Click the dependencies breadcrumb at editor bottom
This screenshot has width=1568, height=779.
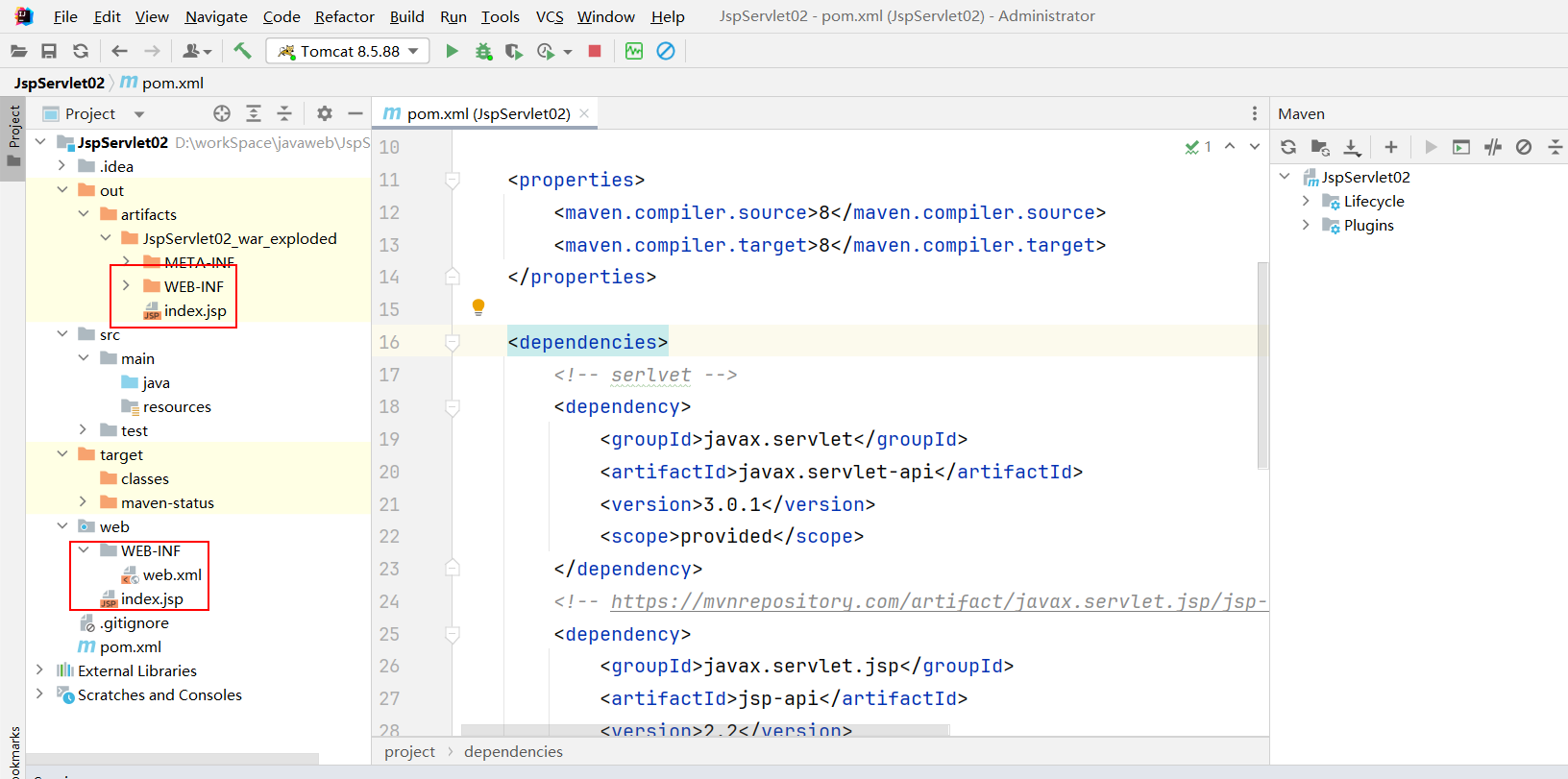513,751
